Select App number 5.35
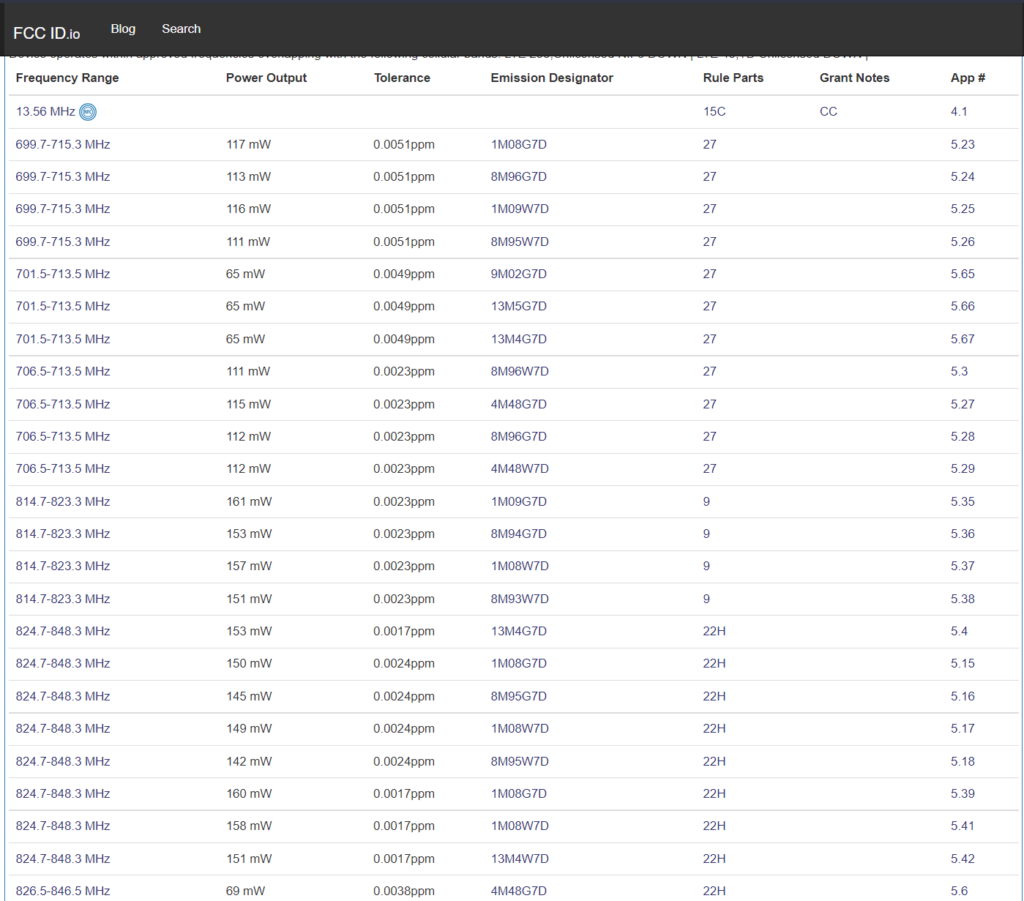The width and height of the screenshot is (1024, 901). (x=963, y=501)
